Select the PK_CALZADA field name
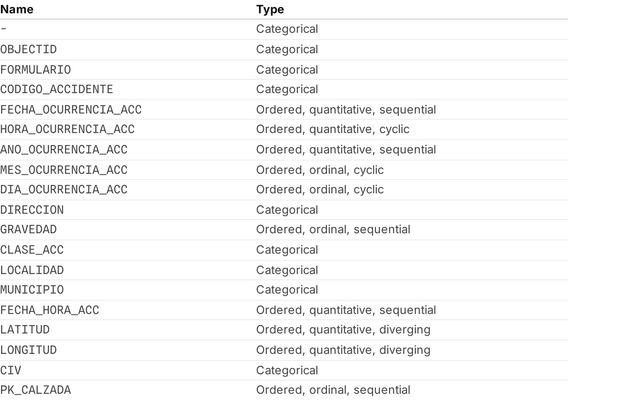The image size is (640, 400). click(x=35, y=390)
